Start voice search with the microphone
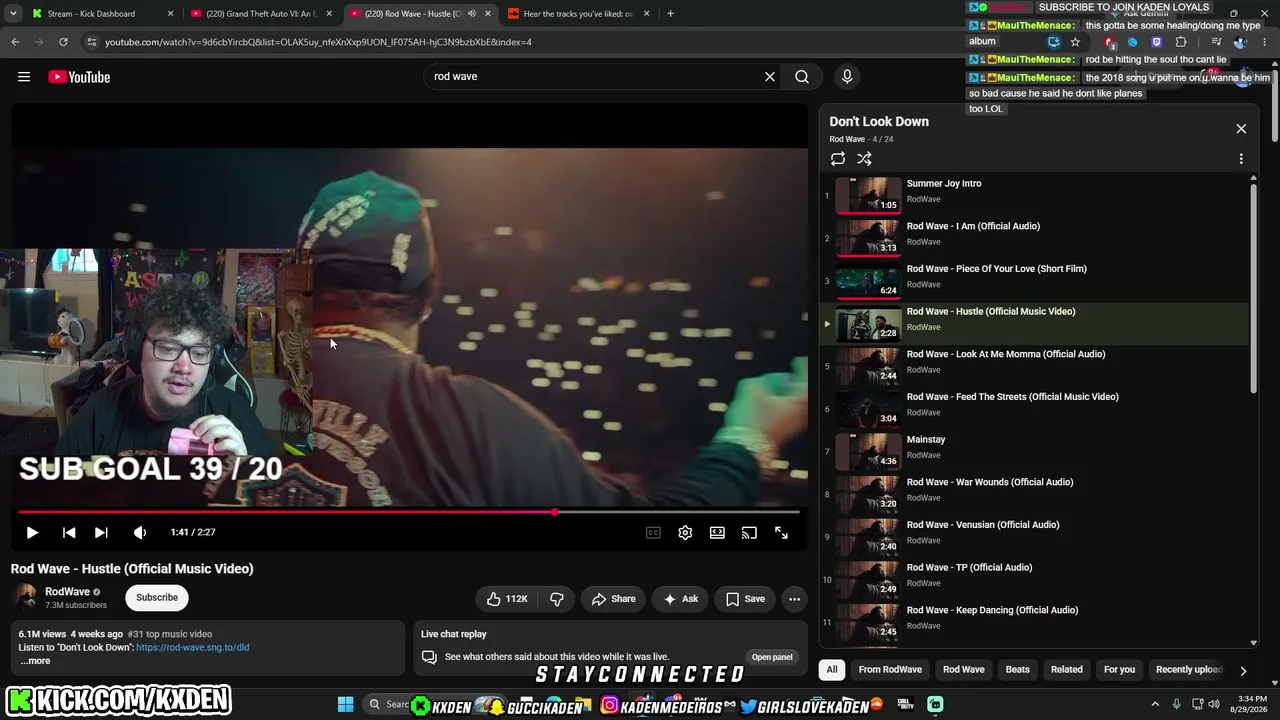This screenshot has height=720, width=1280. point(847,77)
